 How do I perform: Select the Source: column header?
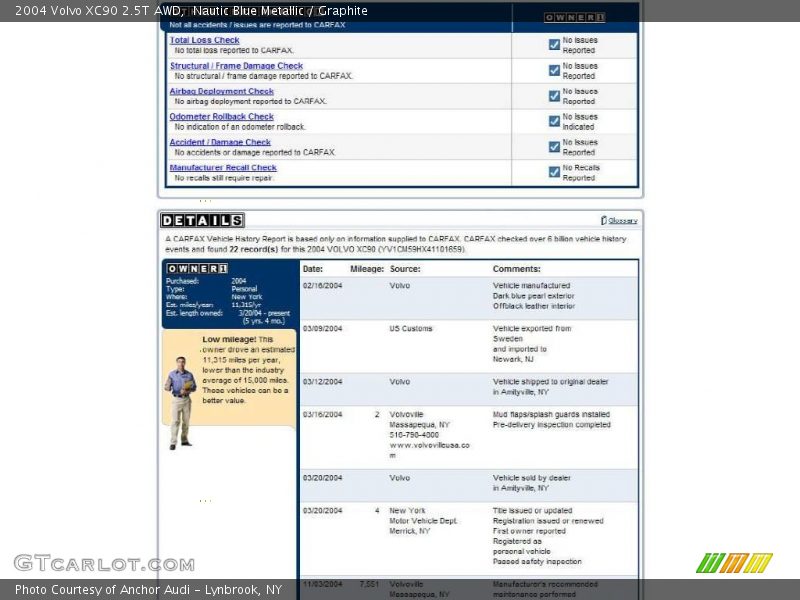pos(405,269)
